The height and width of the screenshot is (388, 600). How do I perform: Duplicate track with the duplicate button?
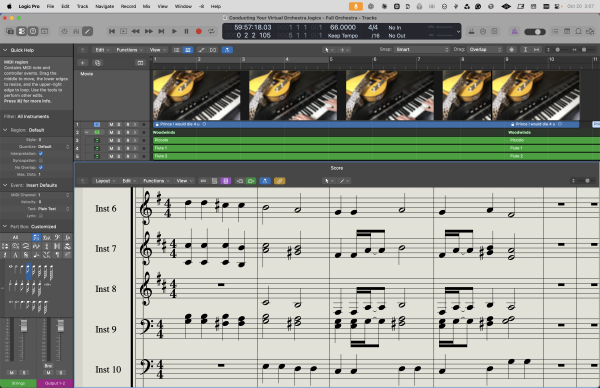click(x=98, y=63)
